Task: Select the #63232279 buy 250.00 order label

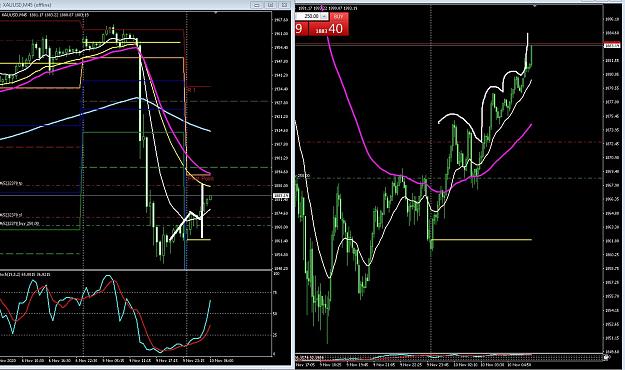Action: [x=20, y=224]
